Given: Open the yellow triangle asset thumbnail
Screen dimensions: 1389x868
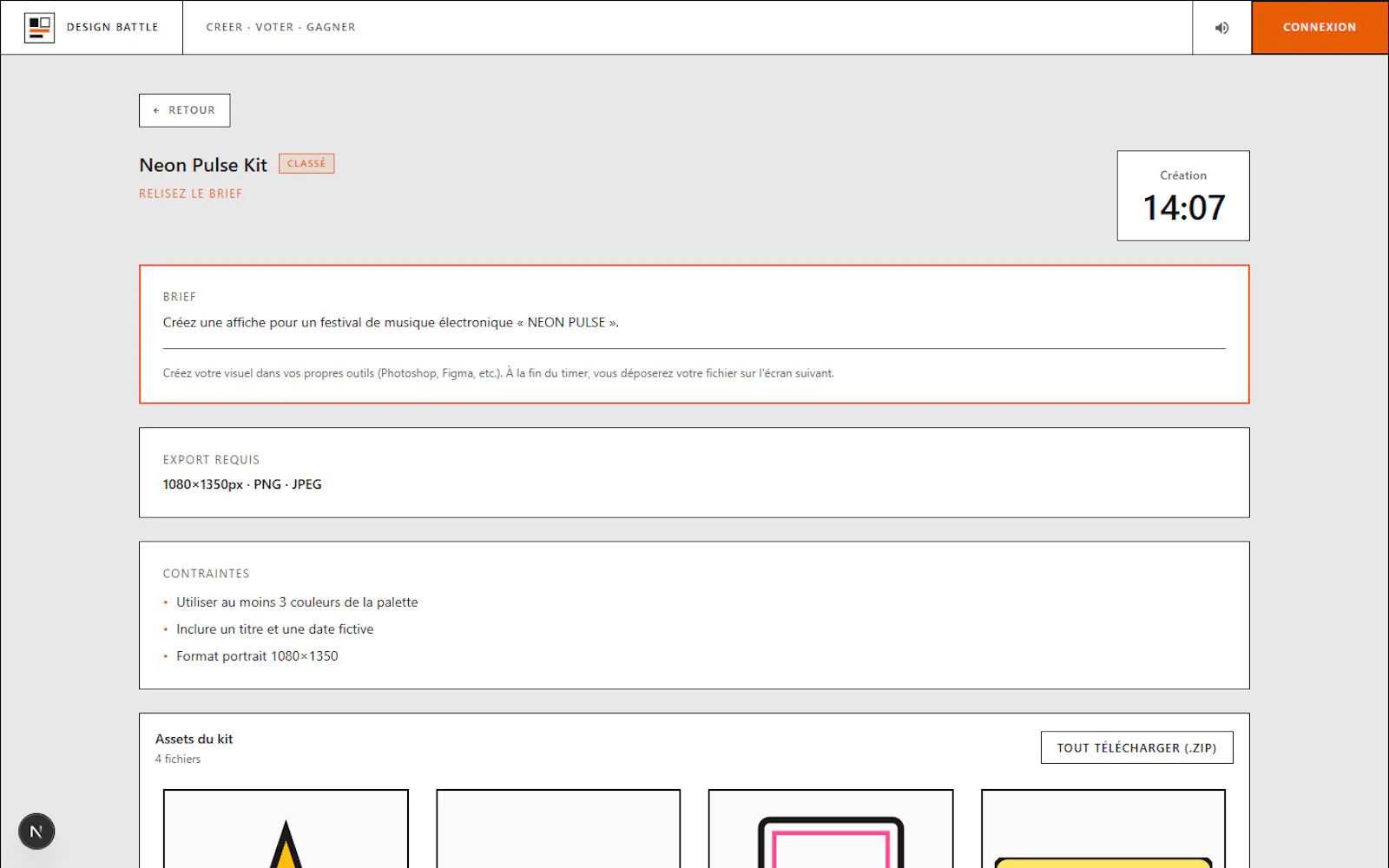Looking at the screenshot, I should click(x=286, y=829).
